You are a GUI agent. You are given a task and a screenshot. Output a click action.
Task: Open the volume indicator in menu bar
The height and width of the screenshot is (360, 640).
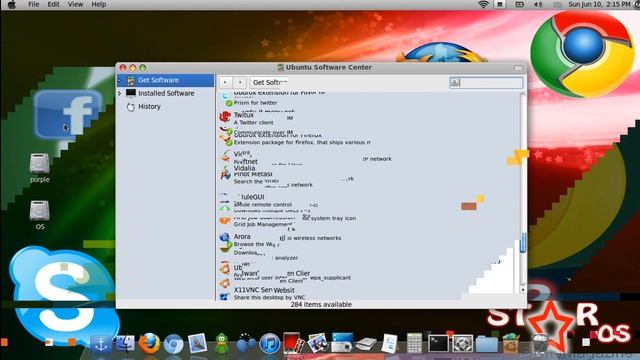tap(538, 4)
